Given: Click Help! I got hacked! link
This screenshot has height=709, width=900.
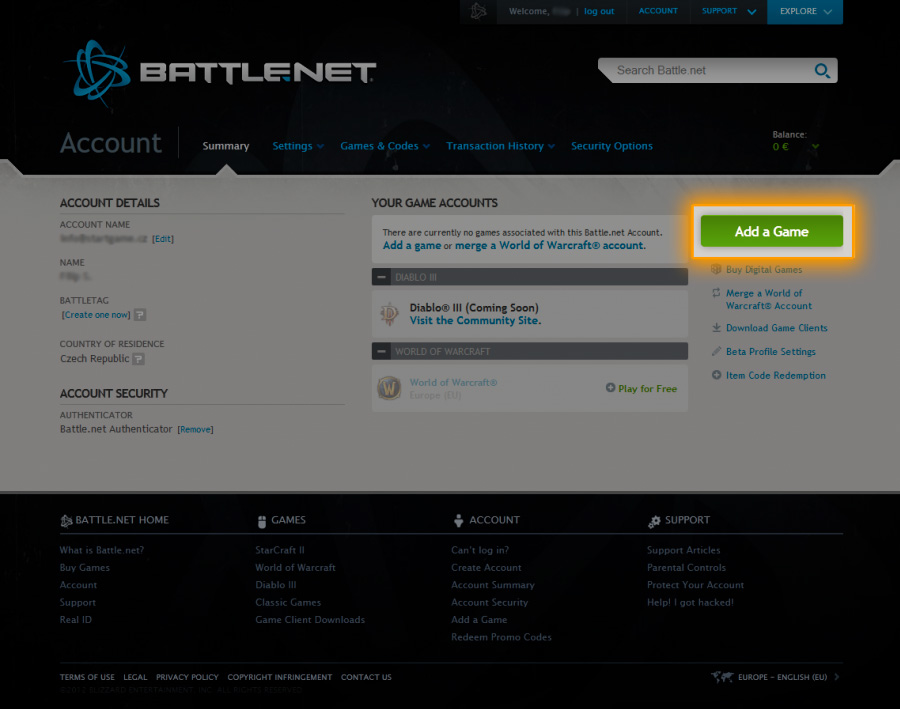Looking at the screenshot, I should [690, 602].
